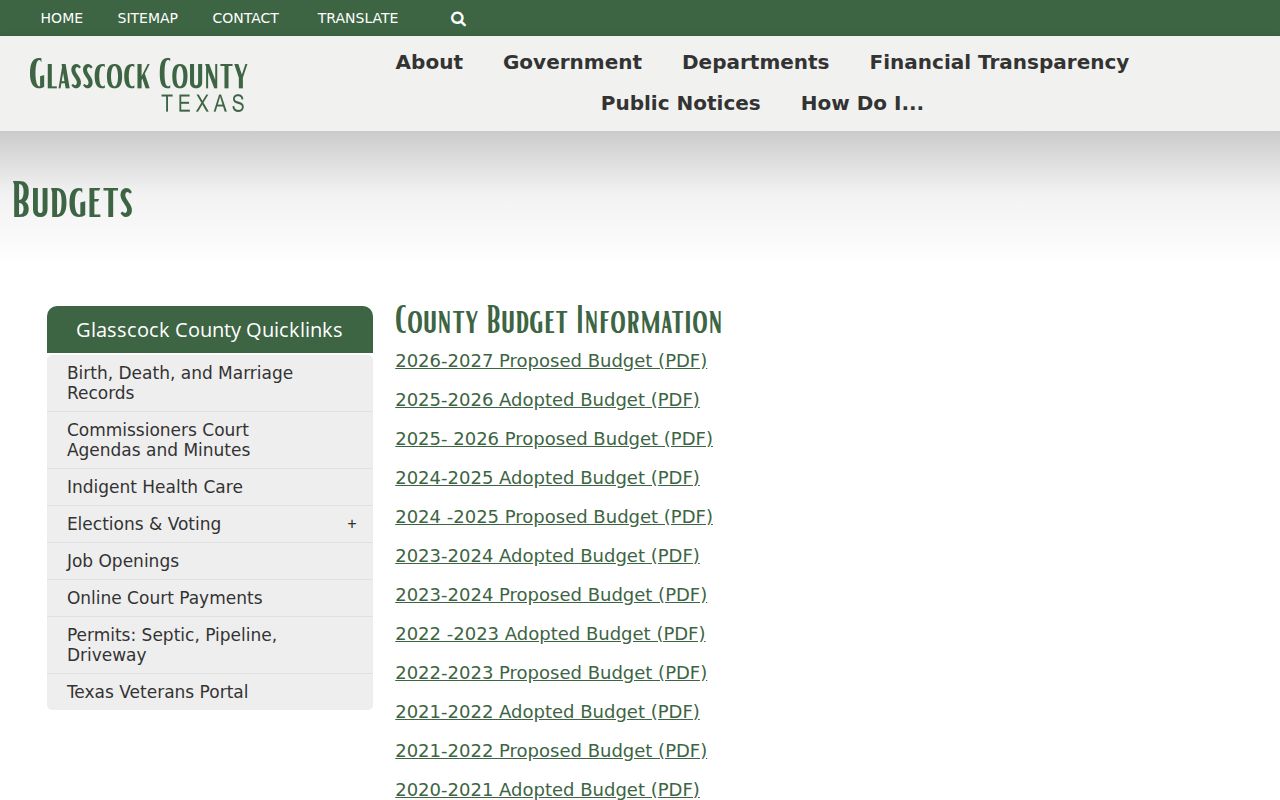This screenshot has height=800, width=1280.
Task: Open Commissioners Court Agendas and Minutes
Action: pyautogui.click(x=210, y=440)
